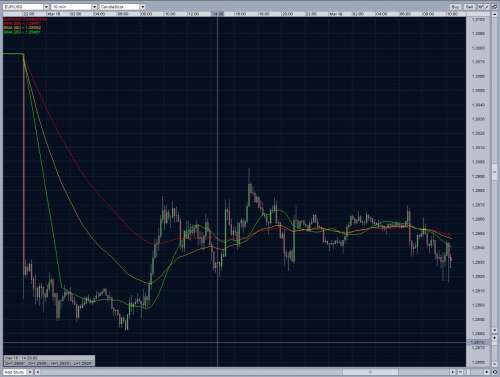Open the Candlestick chart type dropdown arrow
This screenshot has height=377, width=500.
coord(142,7)
